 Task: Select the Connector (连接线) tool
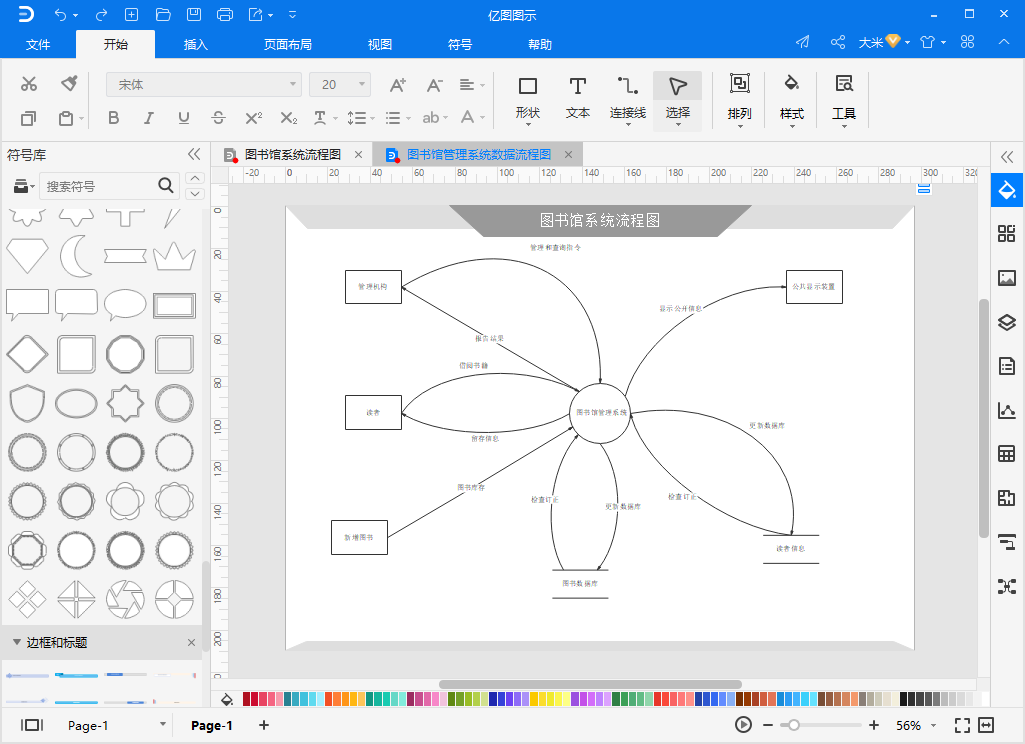point(628,99)
